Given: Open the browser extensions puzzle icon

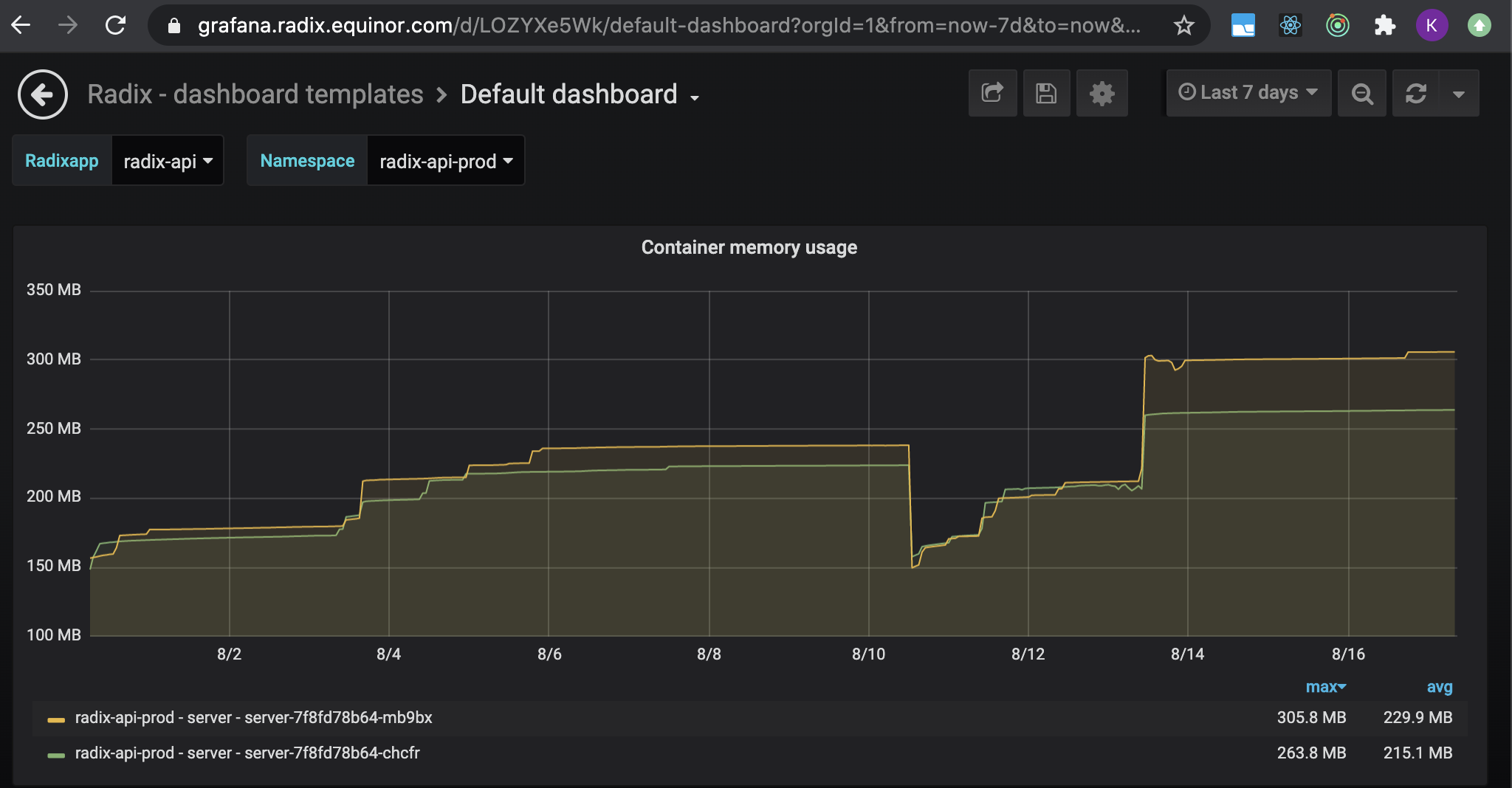Looking at the screenshot, I should [x=1384, y=26].
